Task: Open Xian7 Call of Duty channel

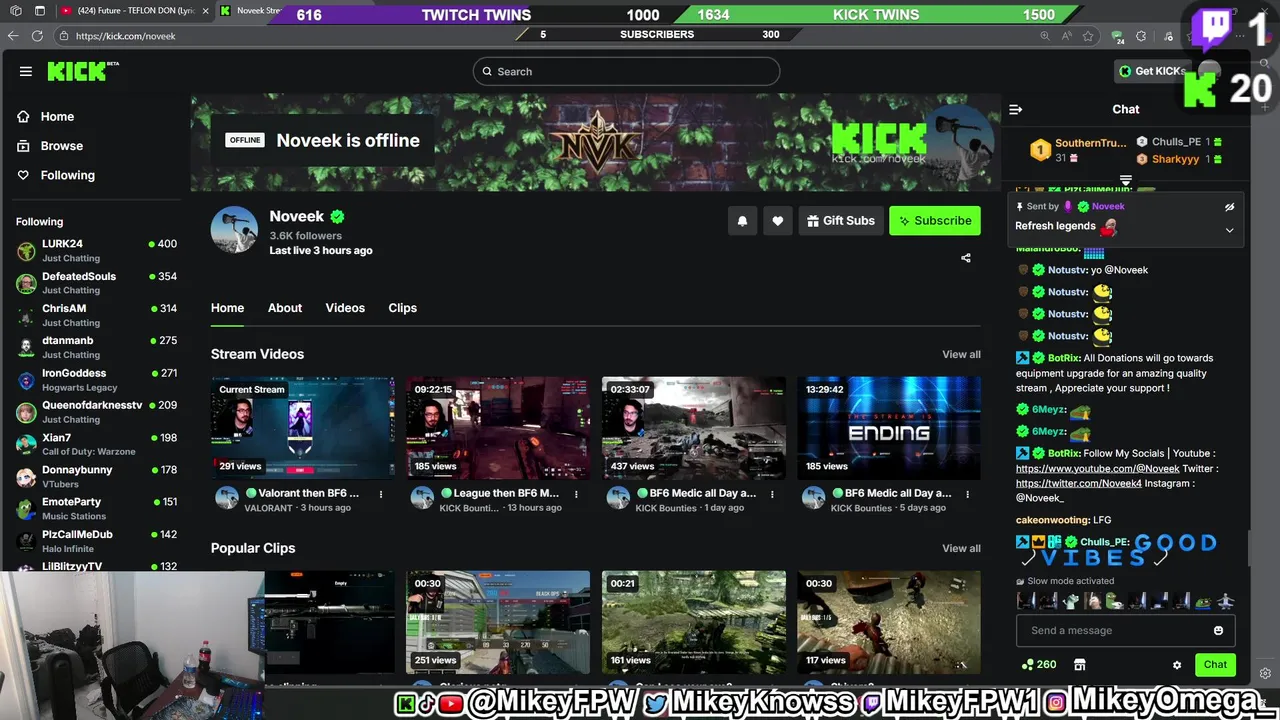Action: pos(96,444)
